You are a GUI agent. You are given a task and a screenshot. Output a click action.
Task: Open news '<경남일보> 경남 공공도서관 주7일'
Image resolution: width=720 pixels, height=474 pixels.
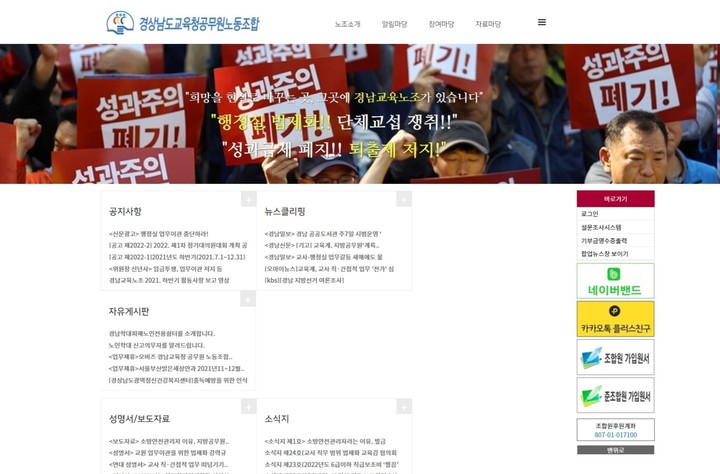click(x=323, y=234)
